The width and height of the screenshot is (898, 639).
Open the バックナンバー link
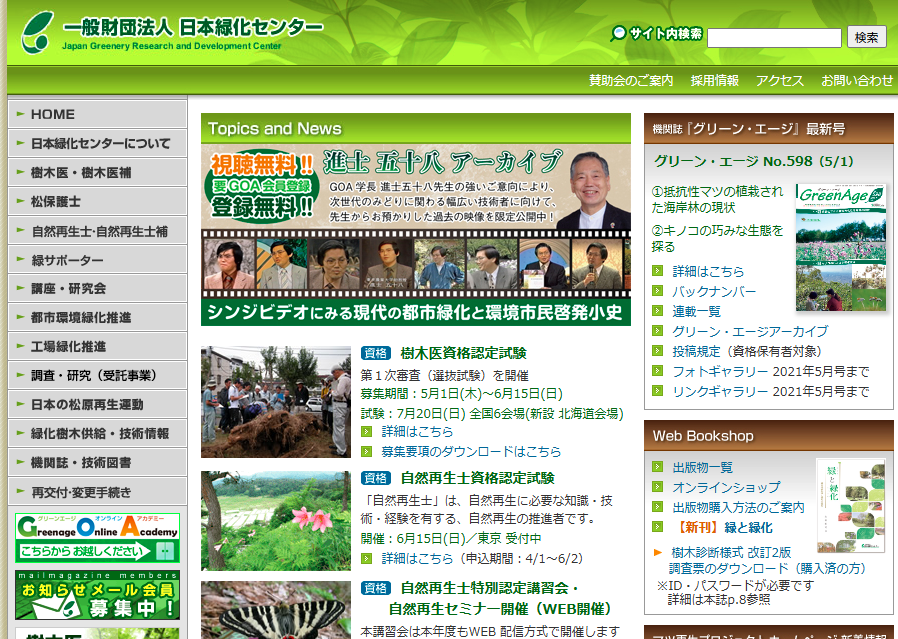tap(714, 291)
